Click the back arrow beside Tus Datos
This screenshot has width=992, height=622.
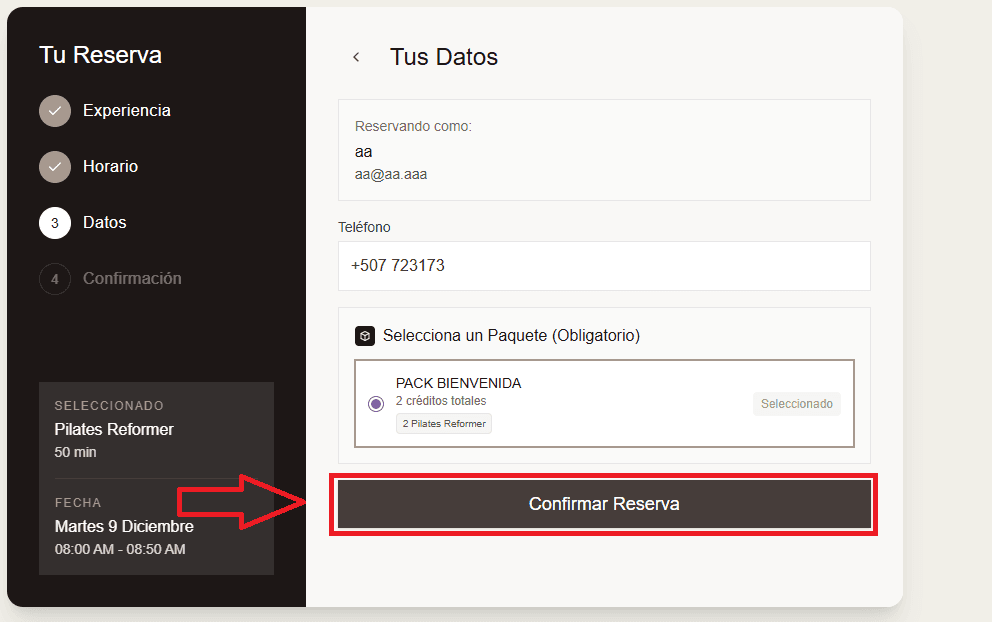[356, 57]
